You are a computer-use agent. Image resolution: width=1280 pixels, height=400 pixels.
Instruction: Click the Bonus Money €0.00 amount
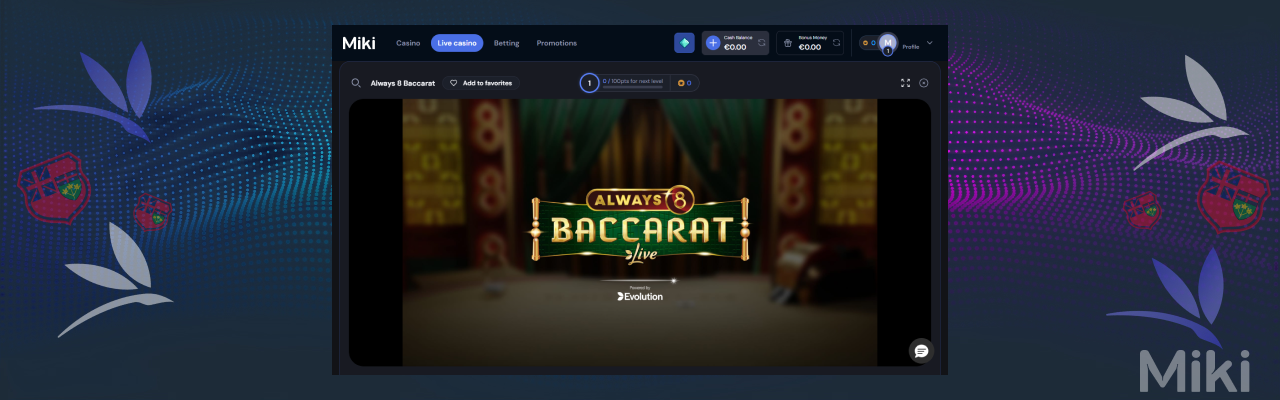click(x=810, y=47)
